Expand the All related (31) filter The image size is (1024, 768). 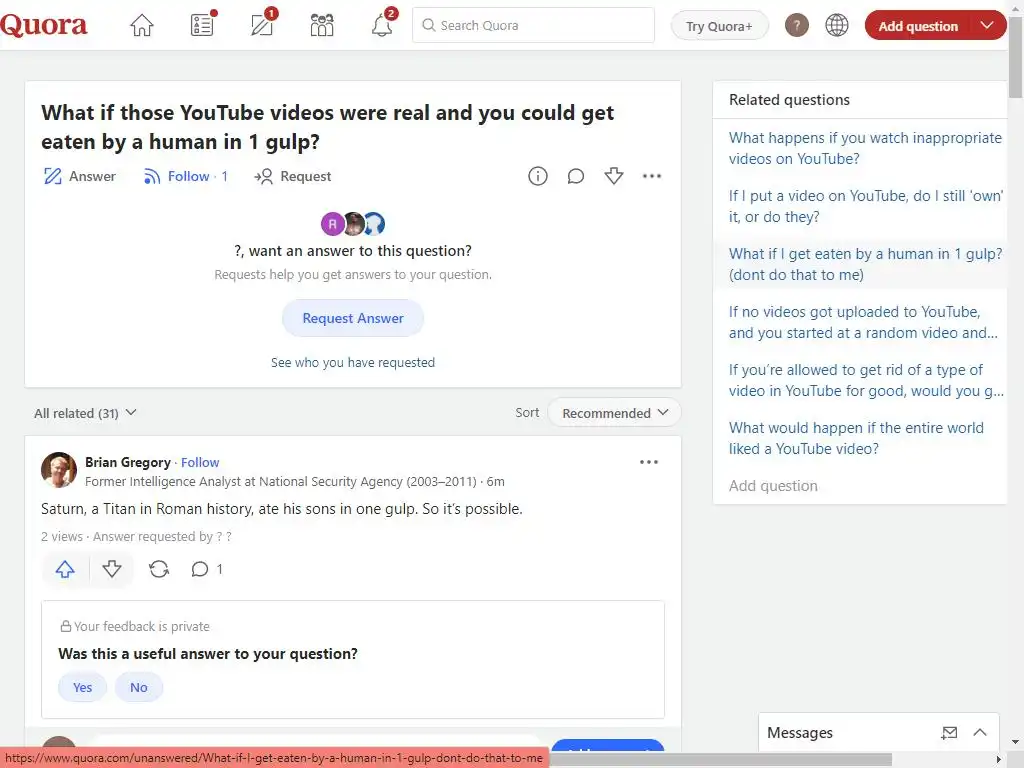86,413
